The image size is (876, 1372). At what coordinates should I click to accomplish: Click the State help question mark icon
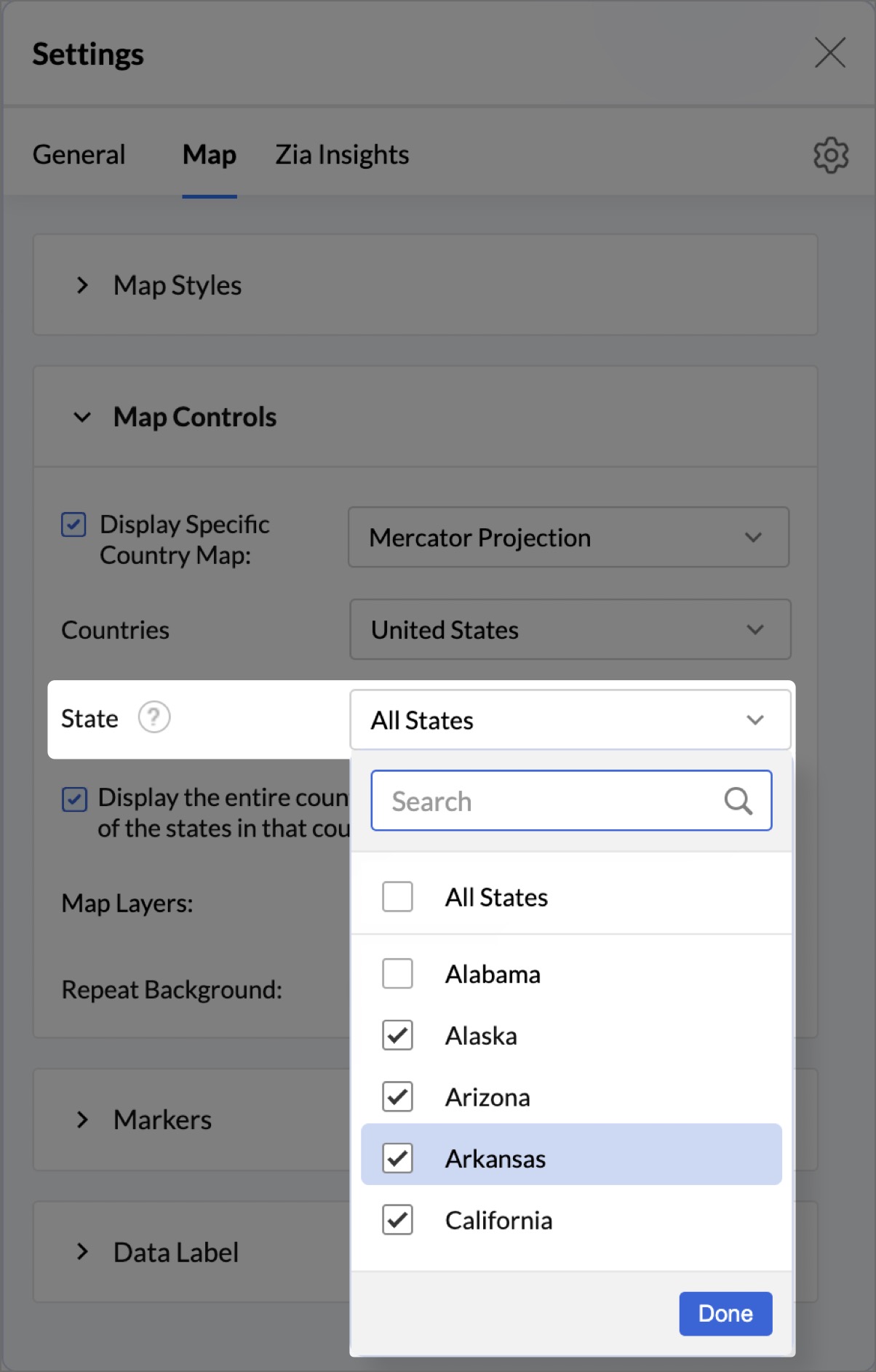point(154,717)
